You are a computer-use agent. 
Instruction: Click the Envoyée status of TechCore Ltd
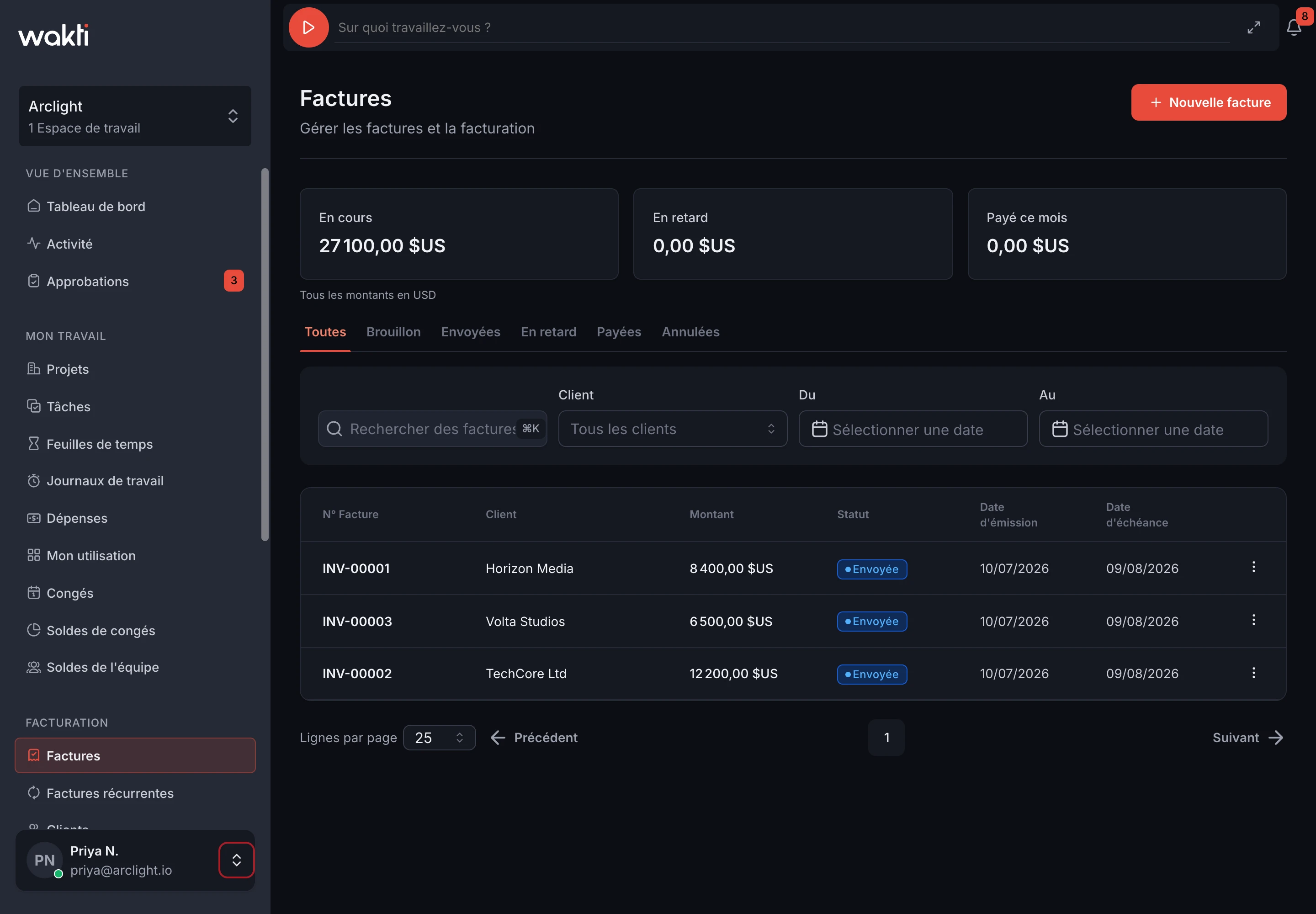[871, 675]
